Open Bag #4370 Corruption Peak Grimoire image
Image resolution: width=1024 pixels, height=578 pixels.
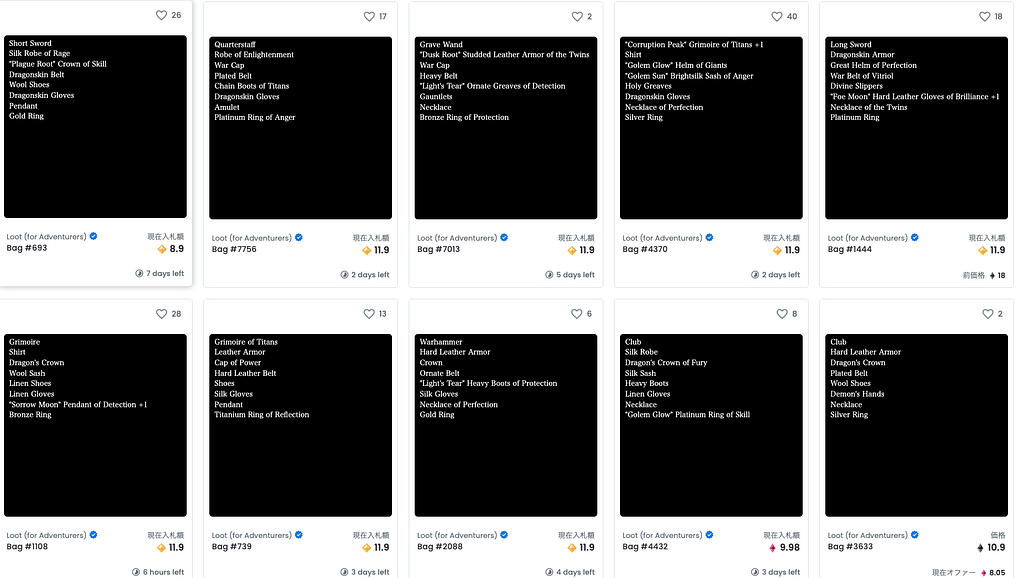coord(711,128)
